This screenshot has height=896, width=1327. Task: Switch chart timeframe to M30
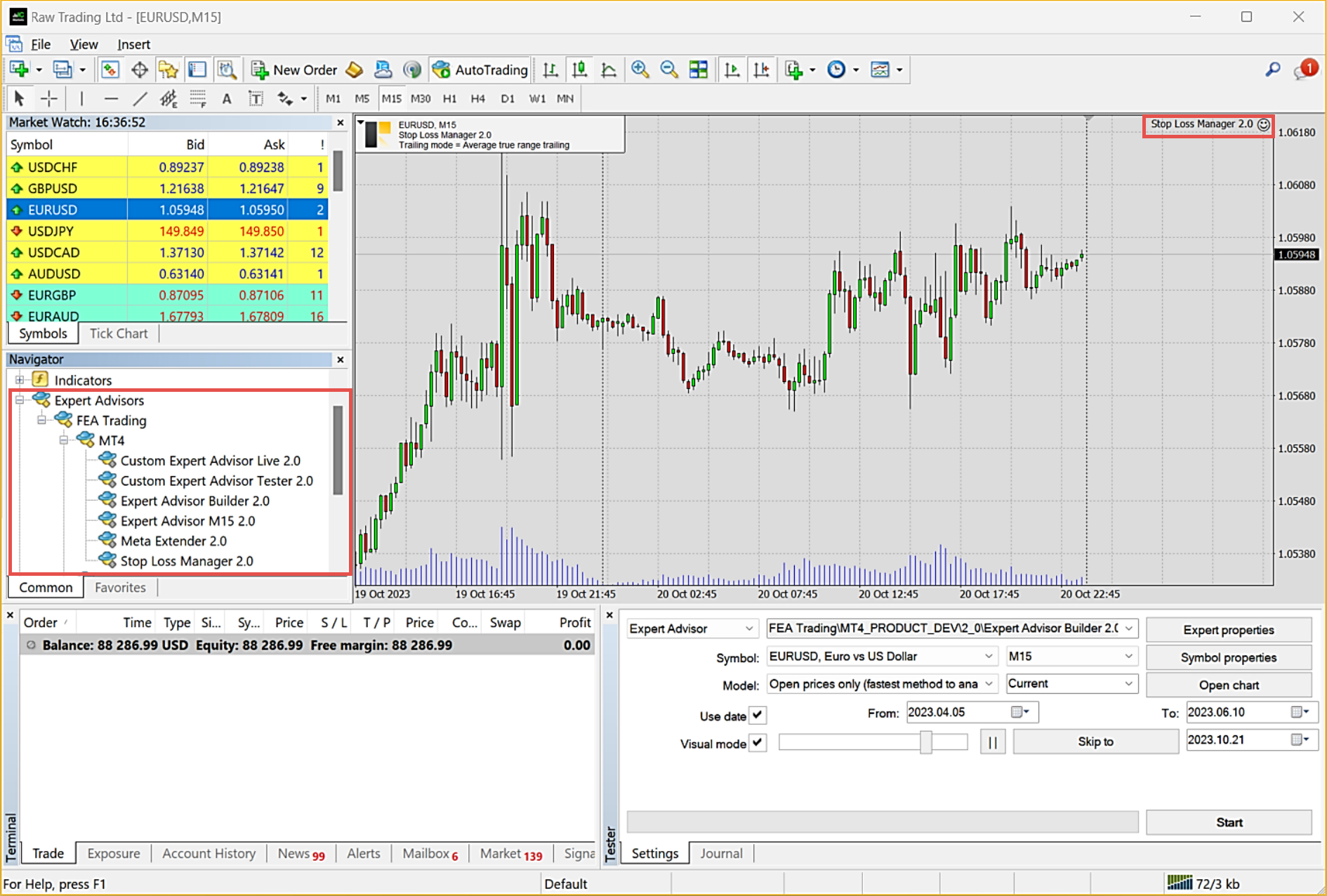click(x=421, y=98)
